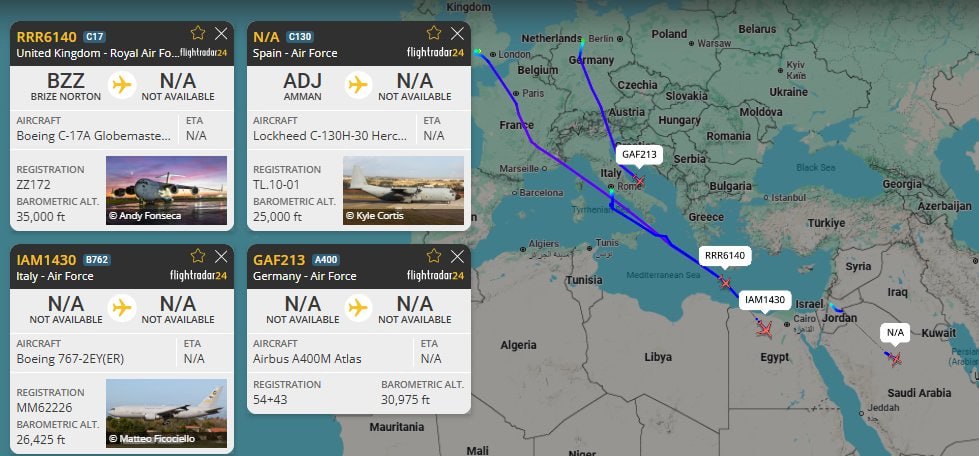
Task: Select the RRR6140 plane marker on the map
Action: click(725, 283)
